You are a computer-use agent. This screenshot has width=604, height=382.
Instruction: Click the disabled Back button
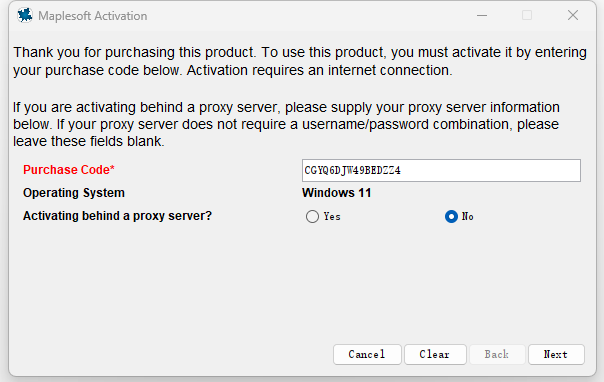[x=497, y=354]
